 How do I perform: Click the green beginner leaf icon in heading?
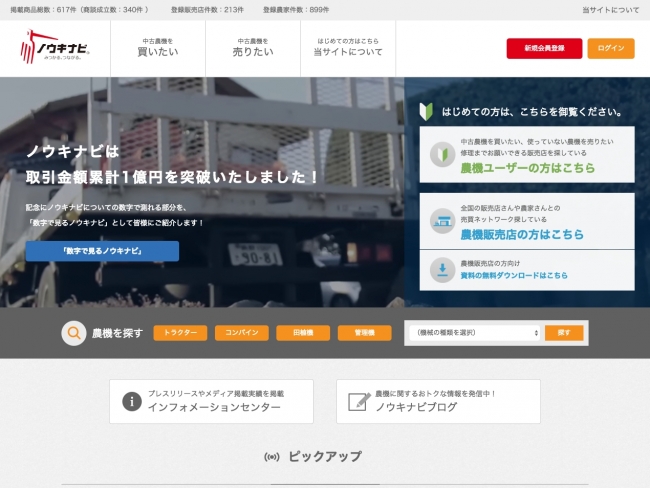(426, 112)
